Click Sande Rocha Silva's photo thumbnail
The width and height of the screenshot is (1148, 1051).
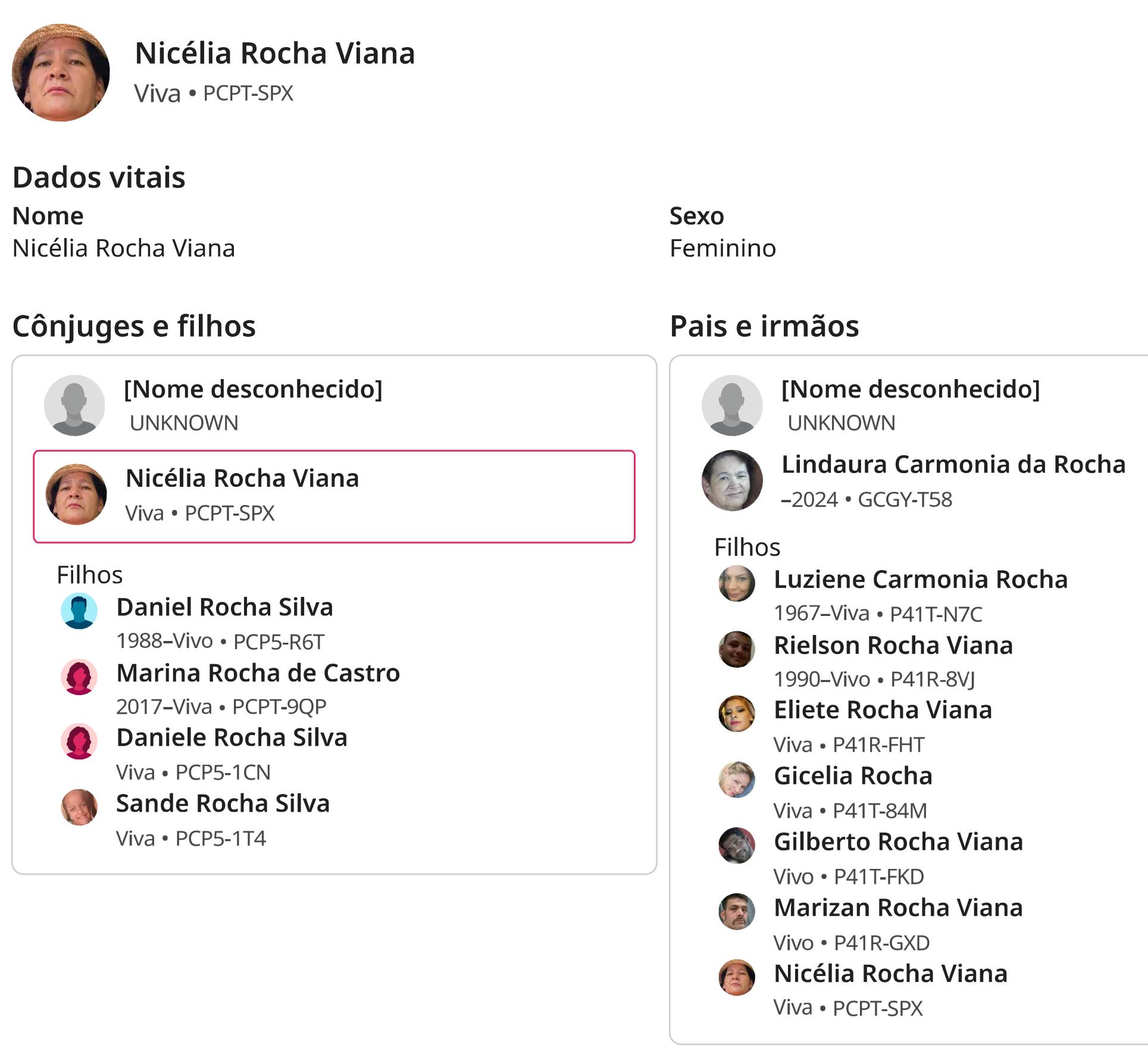click(x=79, y=807)
